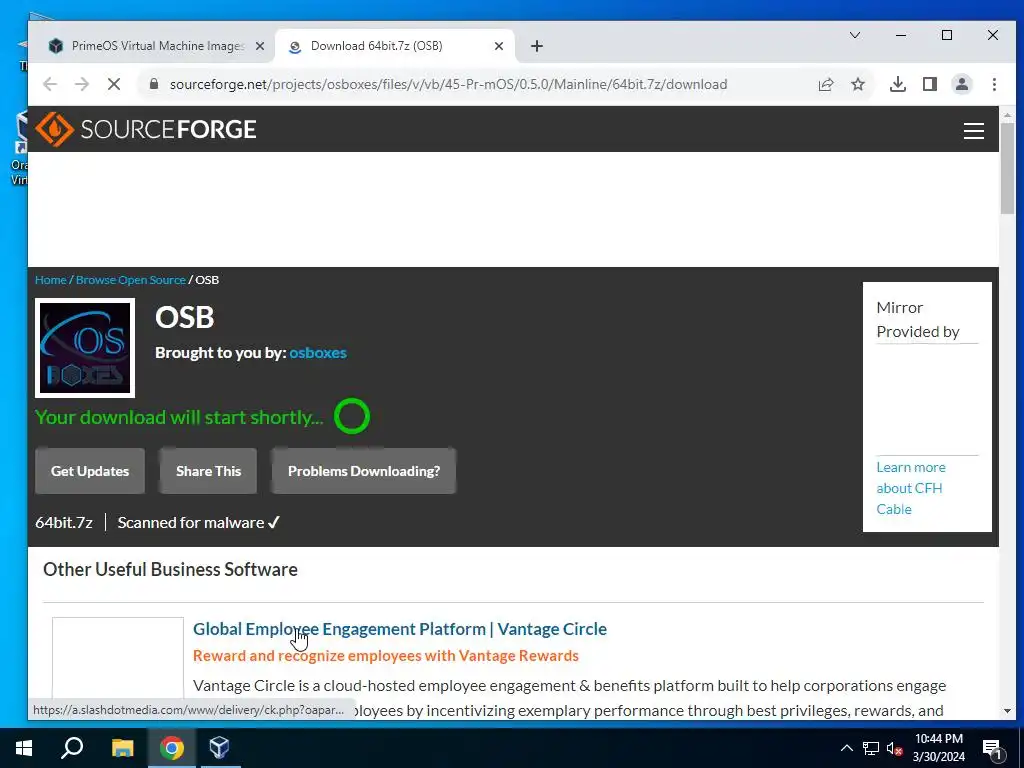Image resolution: width=1024 pixels, height=768 pixels.
Task: Close the PrimeOS Virtual Machine Images tab
Action: point(260,46)
